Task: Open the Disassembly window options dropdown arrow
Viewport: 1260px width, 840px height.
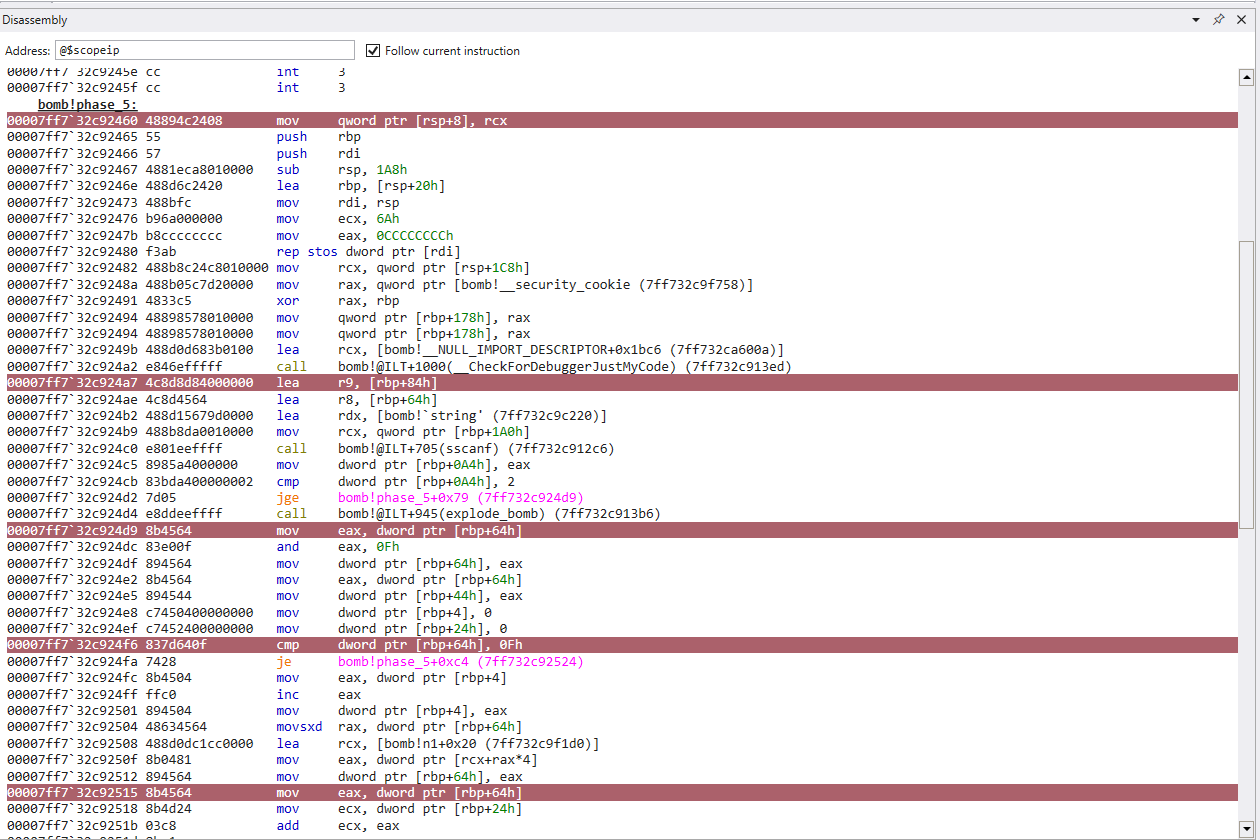Action: pos(1196,20)
